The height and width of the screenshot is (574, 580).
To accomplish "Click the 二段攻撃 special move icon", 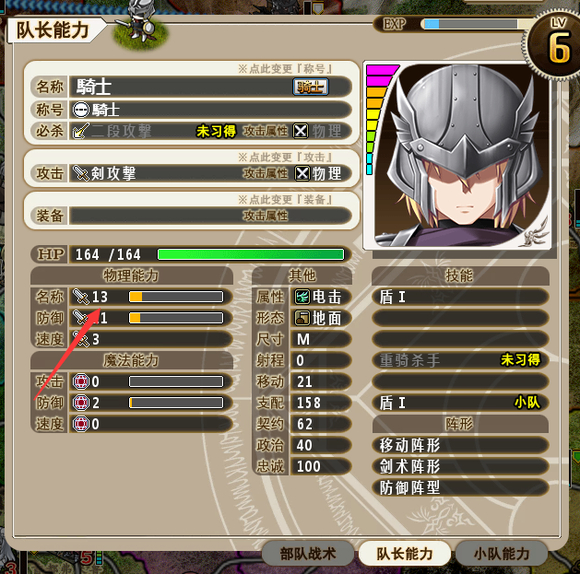I will click(81, 131).
